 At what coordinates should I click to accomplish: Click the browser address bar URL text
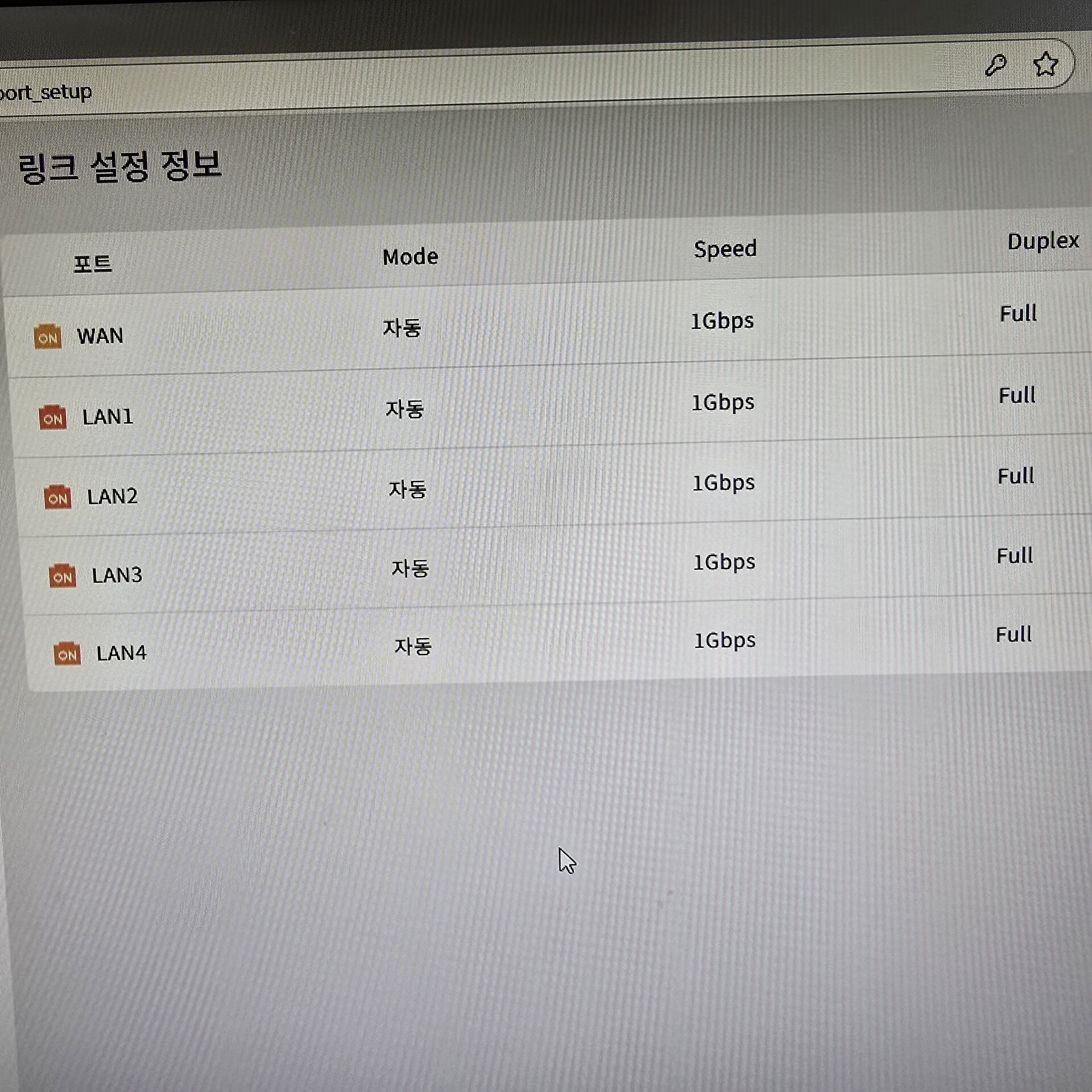(45, 92)
